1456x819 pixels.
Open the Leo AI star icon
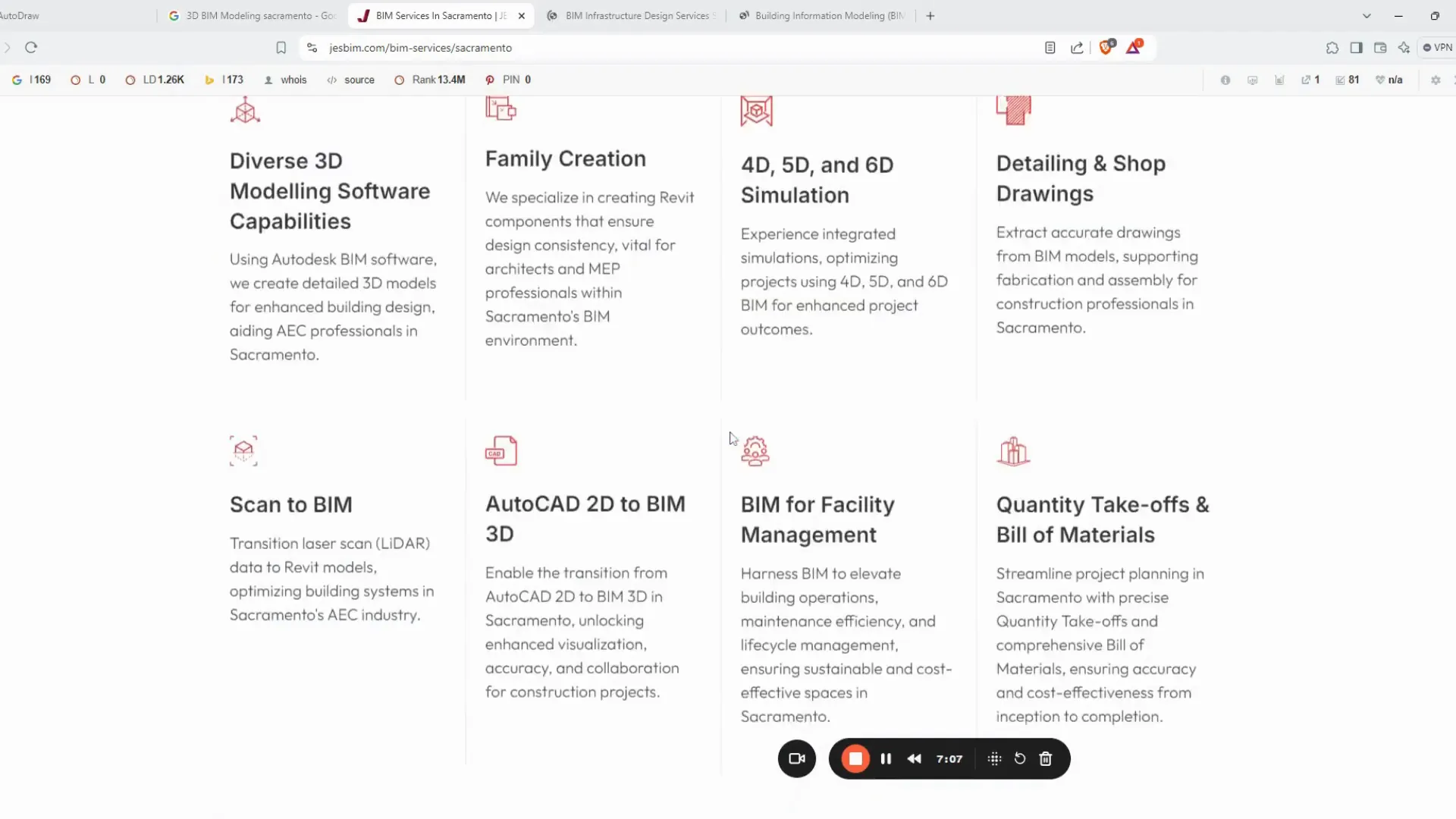[x=1404, y=48]
